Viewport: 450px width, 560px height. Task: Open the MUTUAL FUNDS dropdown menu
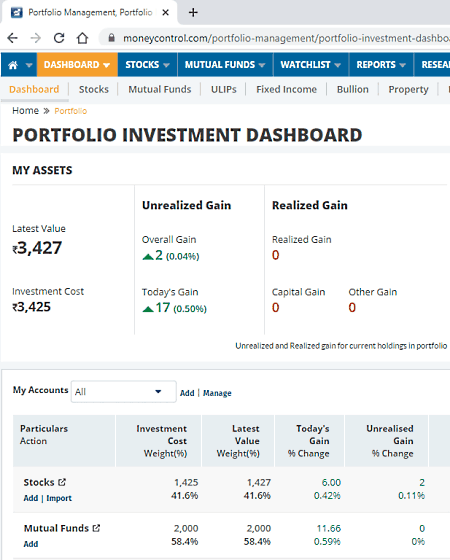[225, 65]
